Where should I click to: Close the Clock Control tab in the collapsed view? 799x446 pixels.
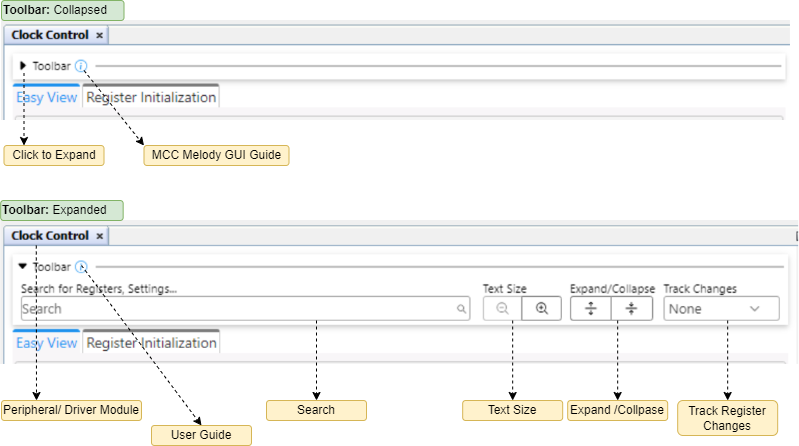click(99, 35)
